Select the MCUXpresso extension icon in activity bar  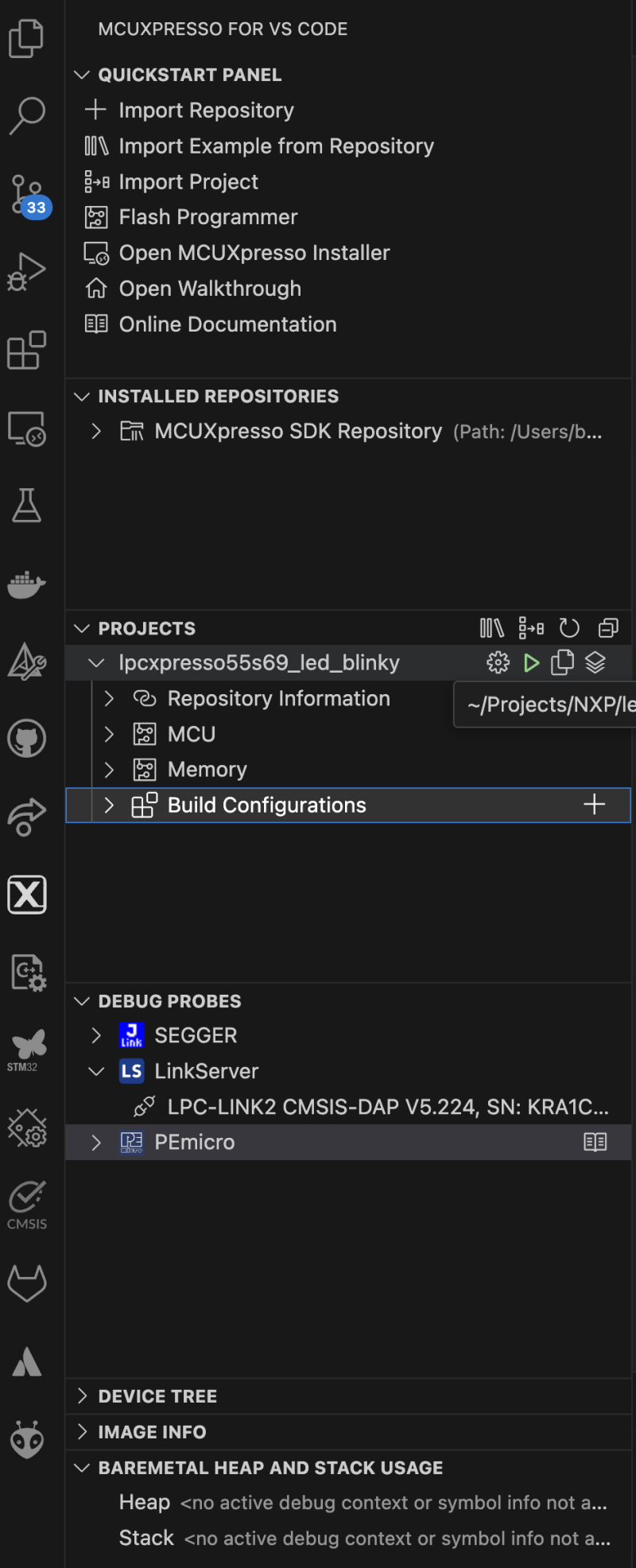pyautogui.click(x=26, y=894)
